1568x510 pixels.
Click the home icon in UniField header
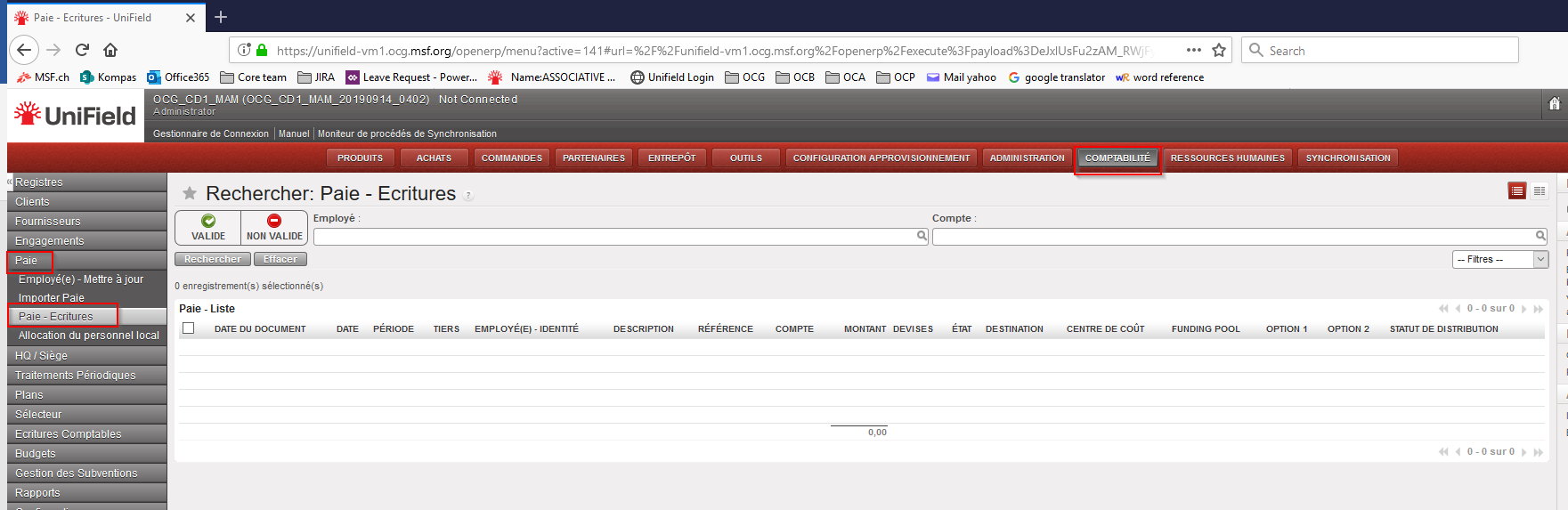1554,104
